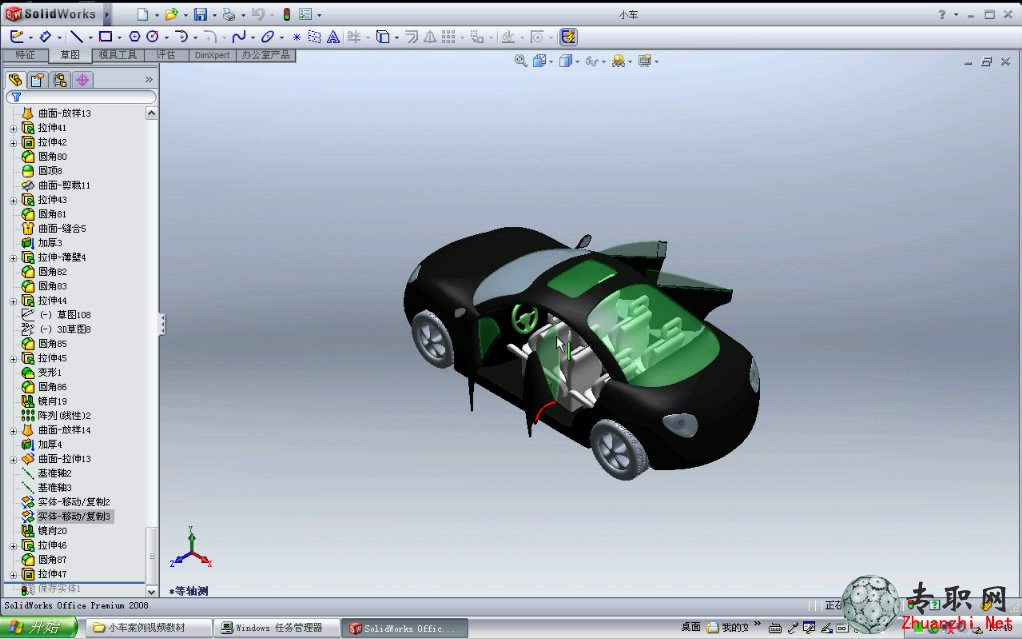The height and width of the screenshot is (639, 1022).
Task: Click the Print icon
Action: coord(229,14)
